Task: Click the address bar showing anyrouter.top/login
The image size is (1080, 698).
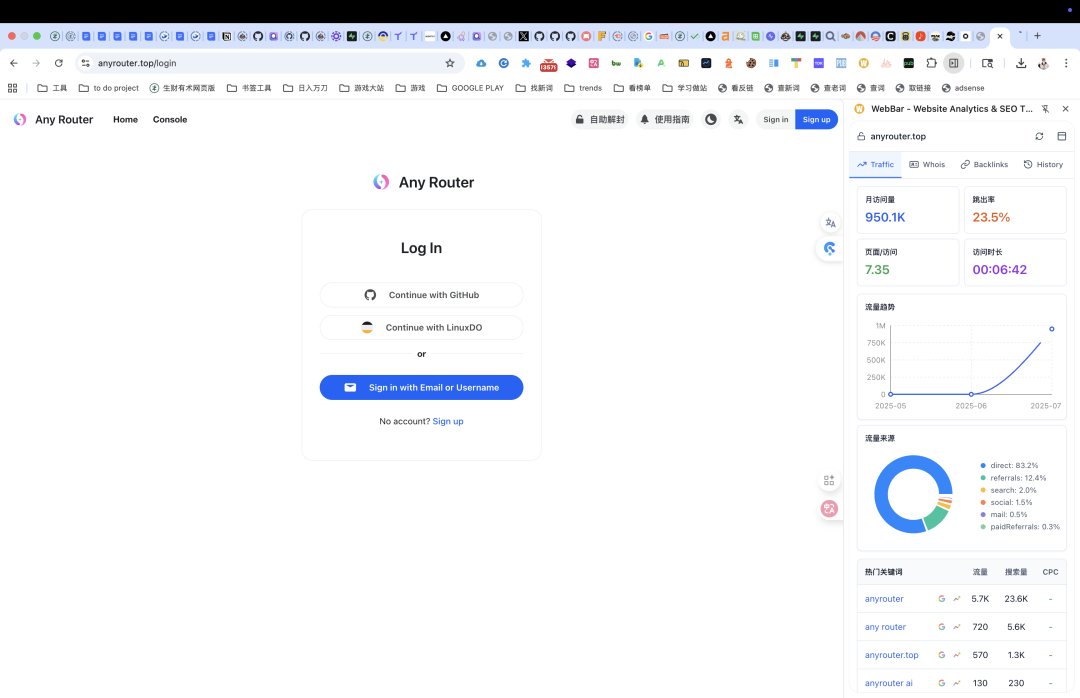Action: (269, 63)
